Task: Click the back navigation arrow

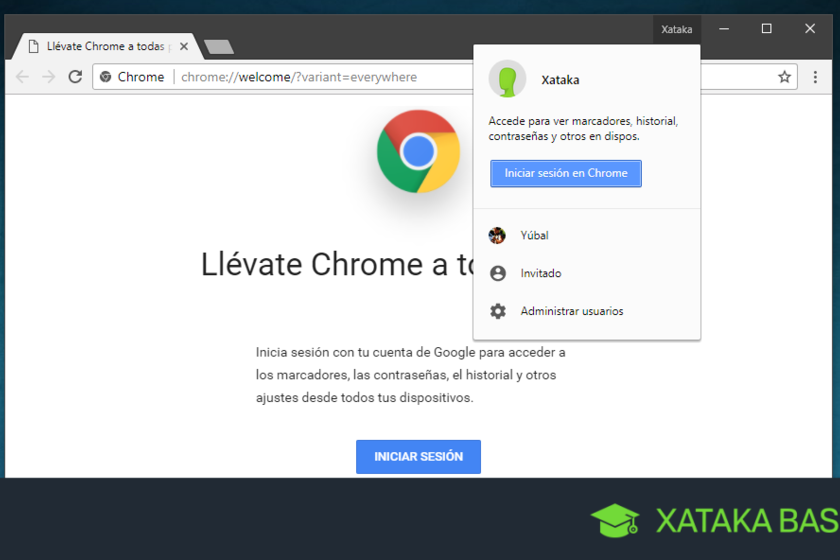Action: tap(22, 77)
